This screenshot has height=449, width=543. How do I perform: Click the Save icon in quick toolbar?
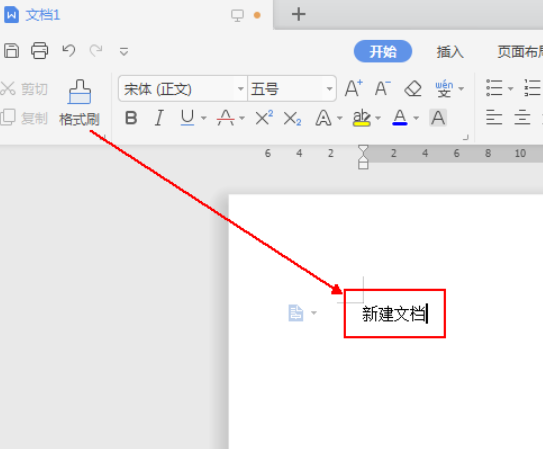tap(11, 51)
